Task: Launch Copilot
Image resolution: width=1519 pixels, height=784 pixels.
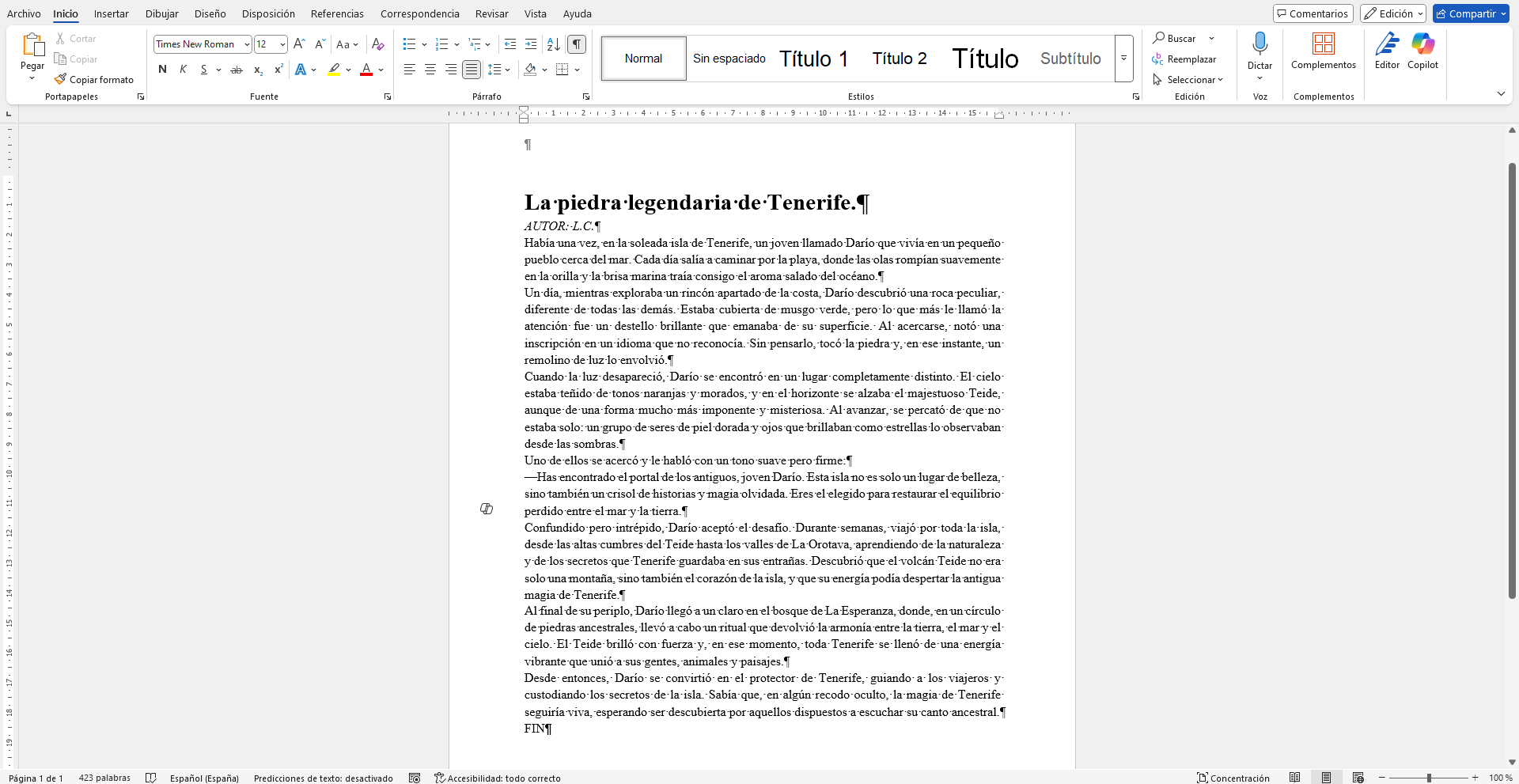Action: coord(1423,51)
